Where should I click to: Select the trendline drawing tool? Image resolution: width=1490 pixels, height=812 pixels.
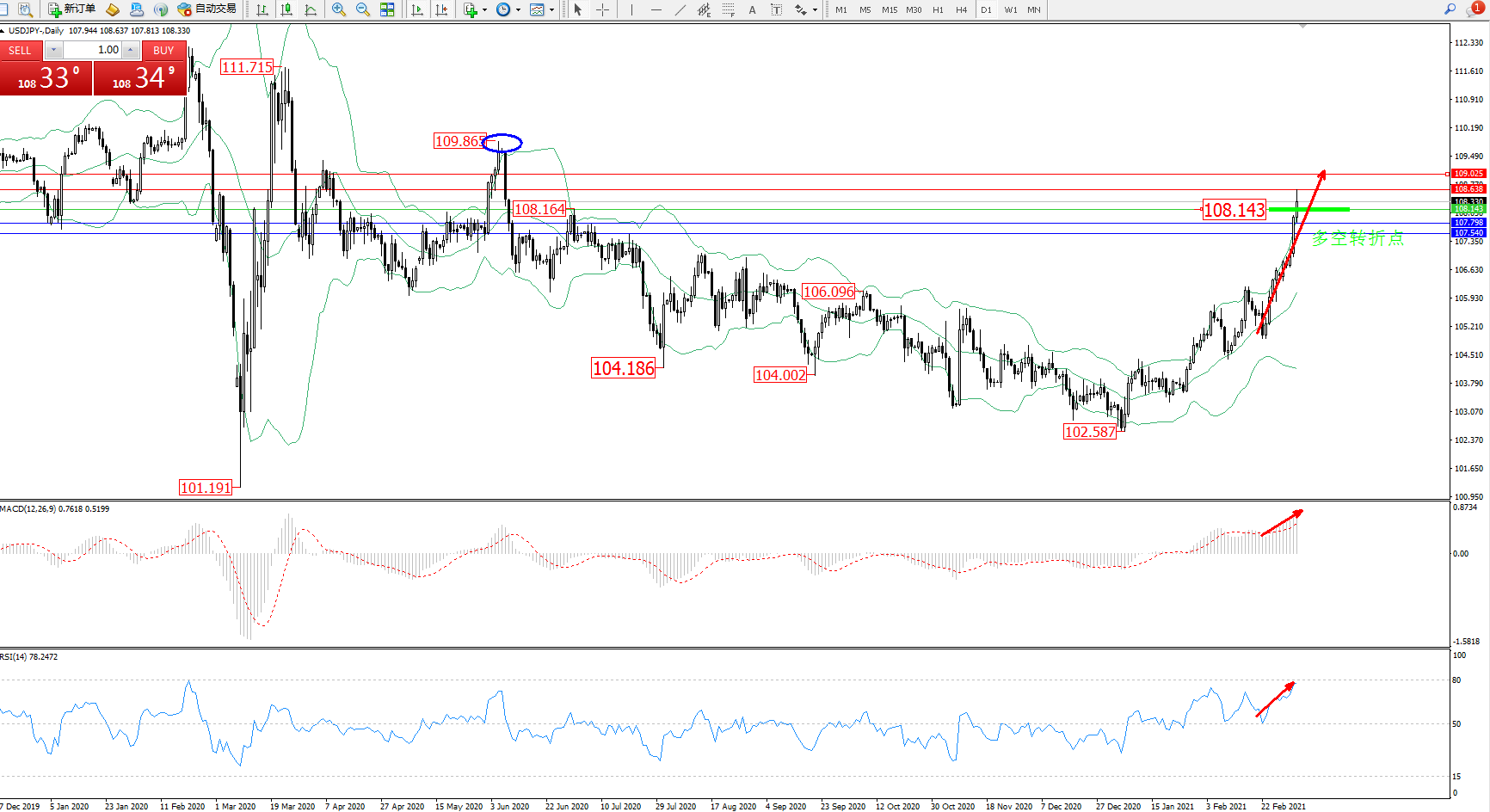coord(680,9)
